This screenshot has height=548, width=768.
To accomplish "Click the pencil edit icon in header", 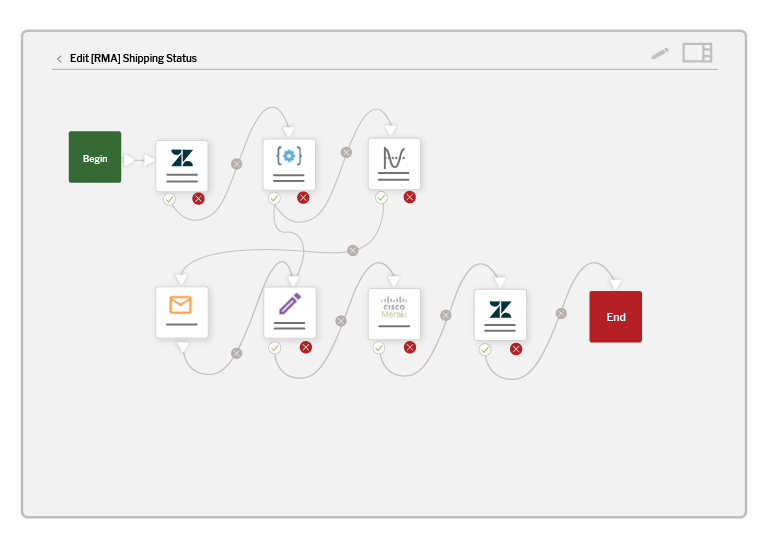I will click(660, 53).
